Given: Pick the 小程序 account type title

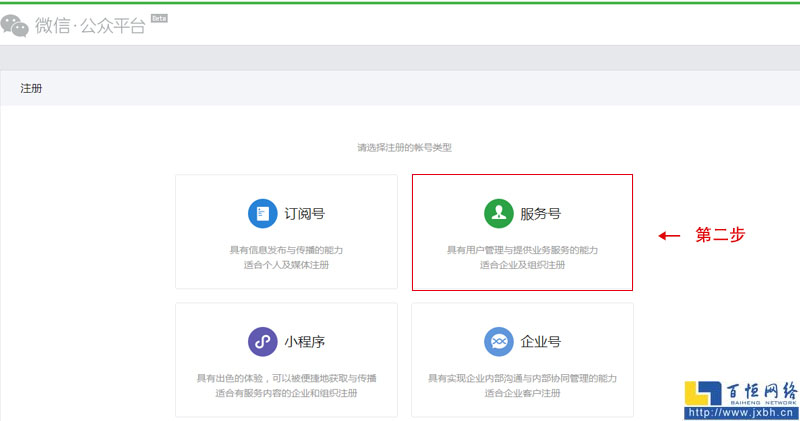Looking at the screenshot, I should pyautogui.click(x=304, y=341).
